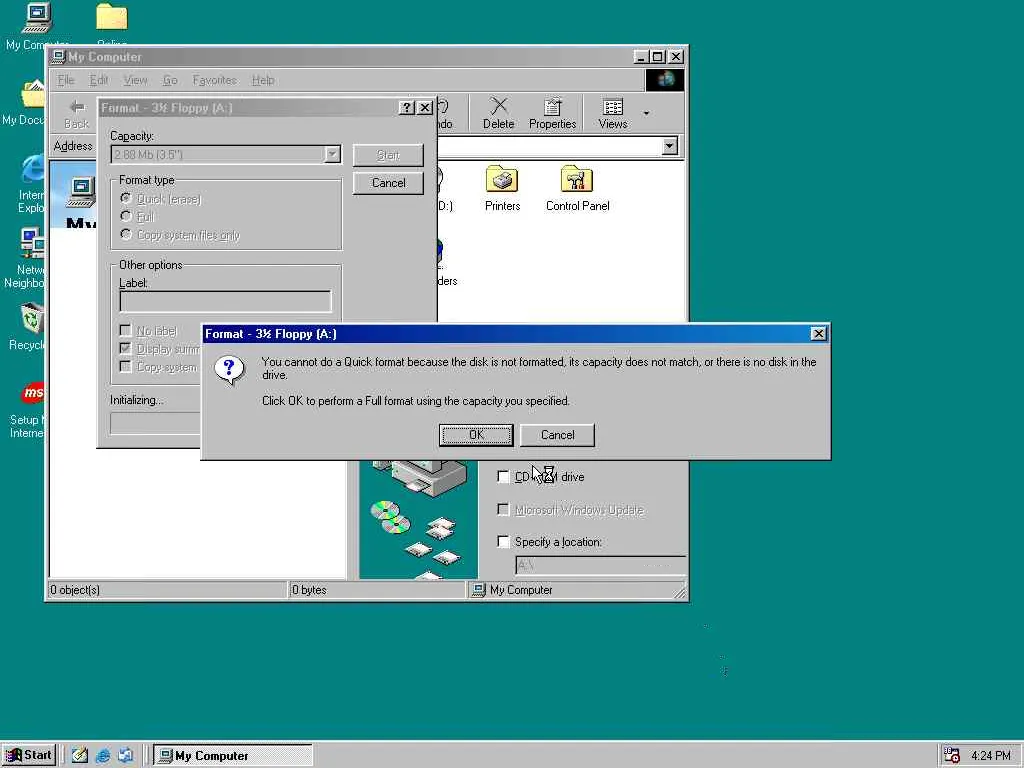
Task: Open the Favorites menu
Action: pos(214,80)
